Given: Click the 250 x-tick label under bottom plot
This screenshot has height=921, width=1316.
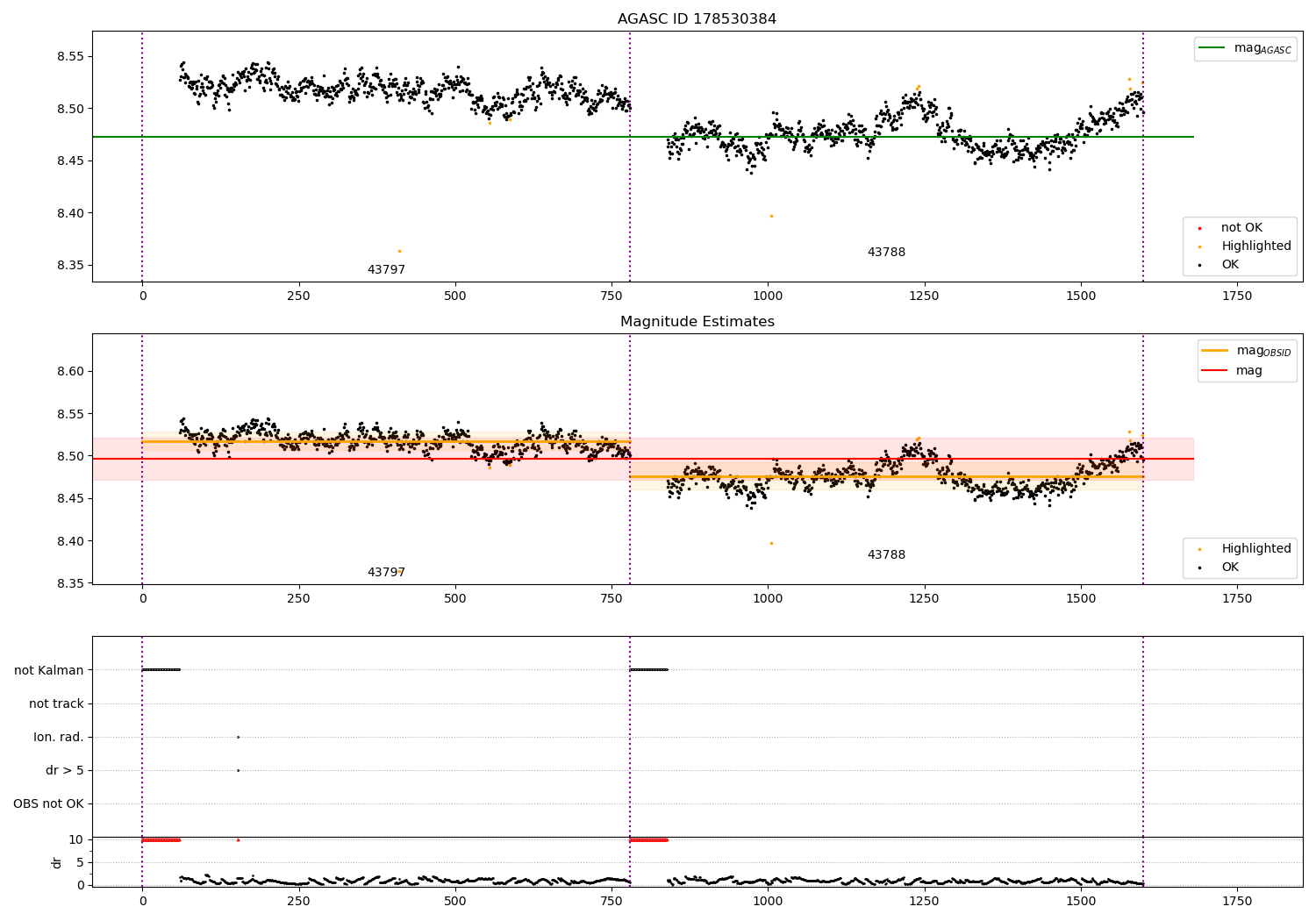Looking at the screenshot, I should tap(298, 902).
